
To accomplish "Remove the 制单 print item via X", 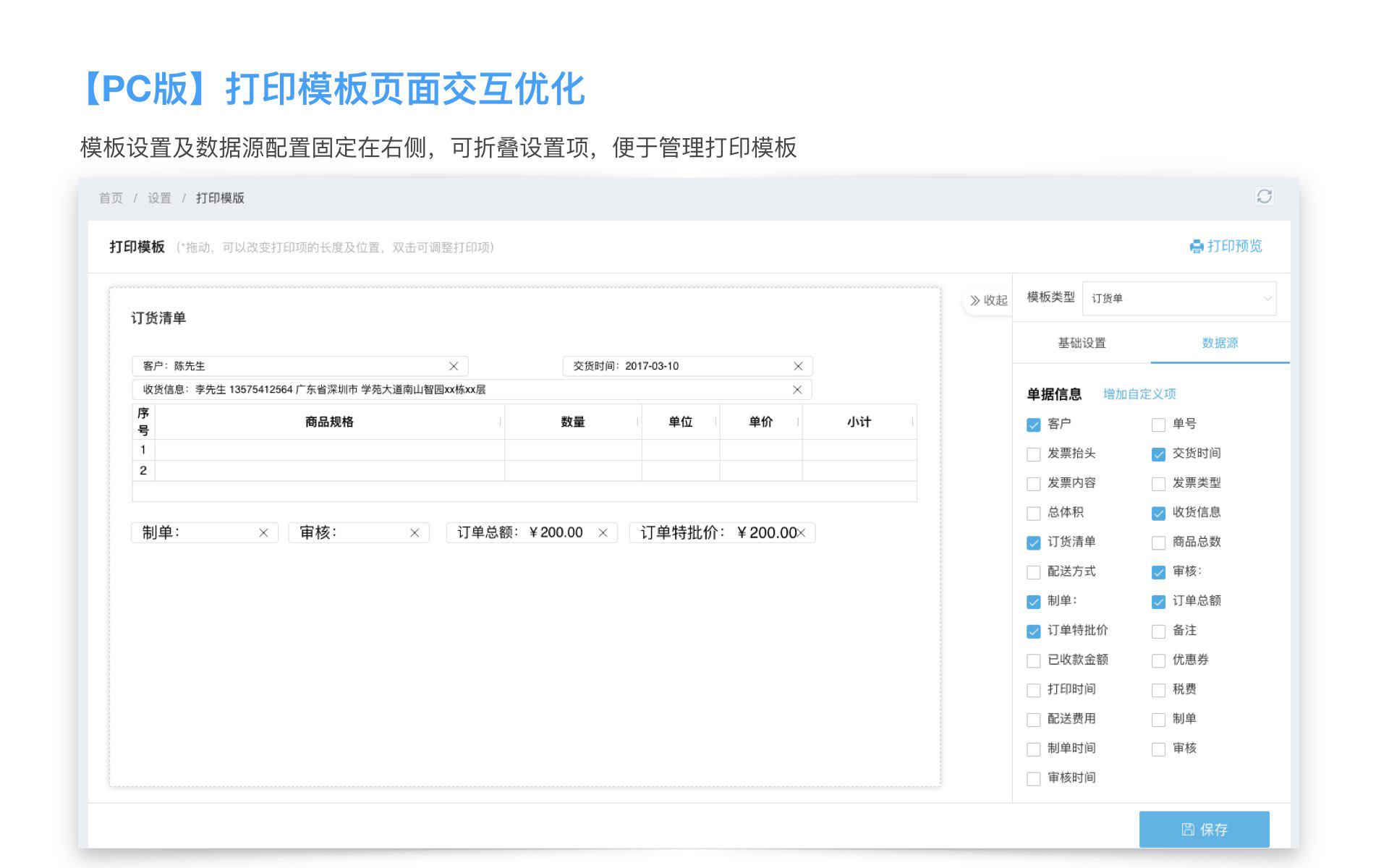I will pos(263,533).
